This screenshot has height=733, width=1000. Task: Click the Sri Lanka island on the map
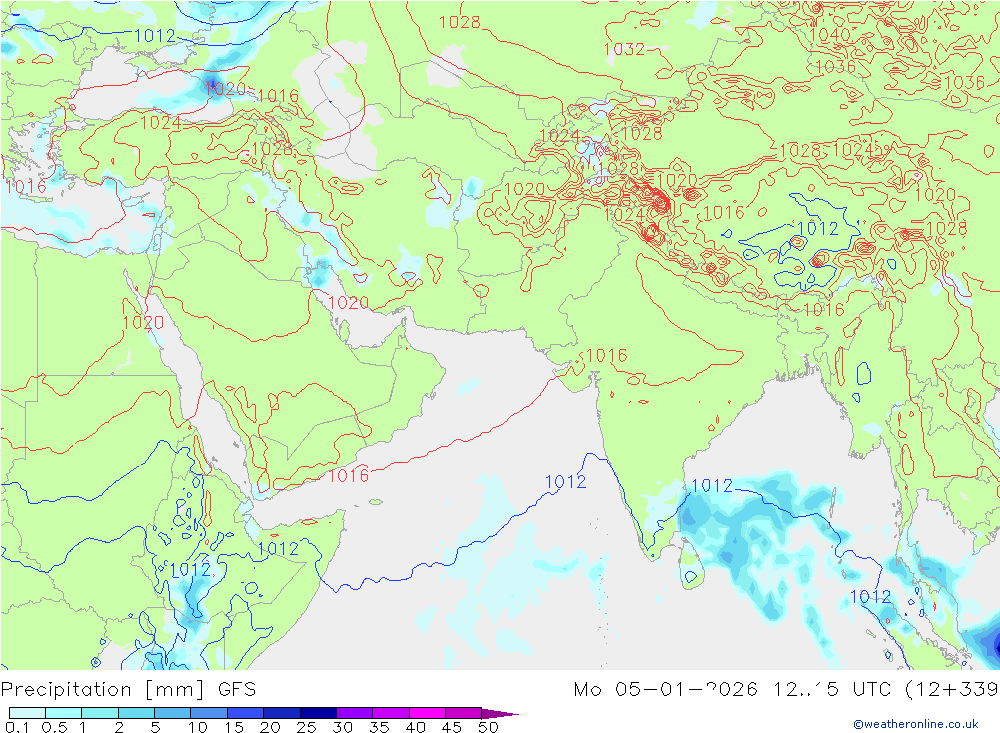point(691,565)
